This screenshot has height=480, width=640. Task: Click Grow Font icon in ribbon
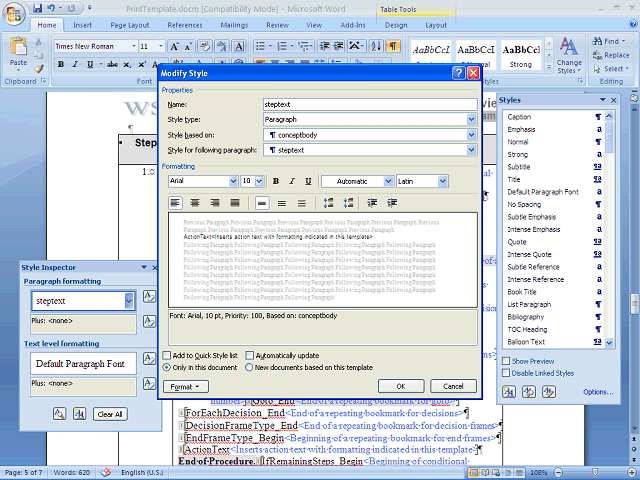click(x=174, y=46)
